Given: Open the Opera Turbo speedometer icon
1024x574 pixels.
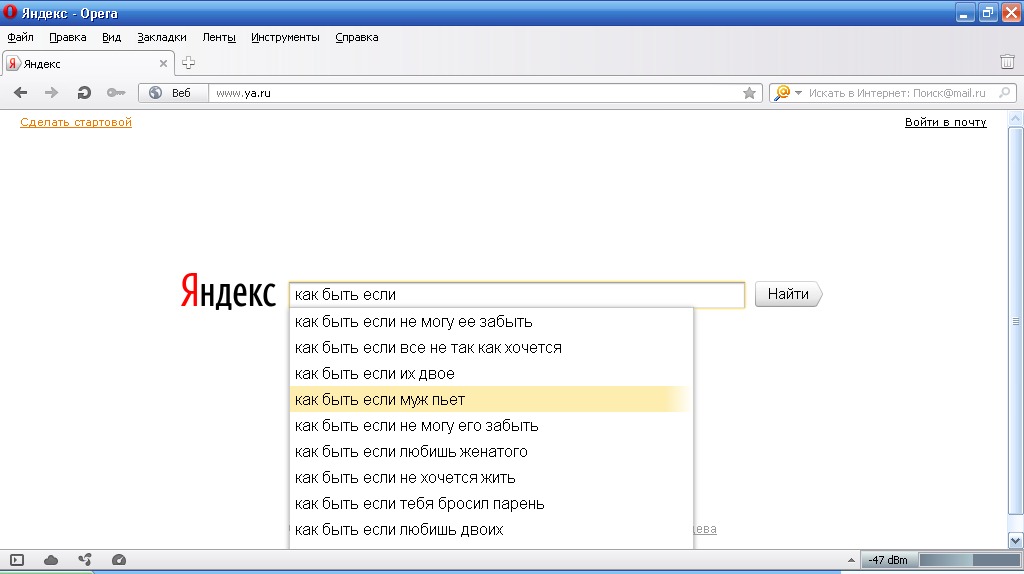Looking at the screenshot, I should click(119, 560).
